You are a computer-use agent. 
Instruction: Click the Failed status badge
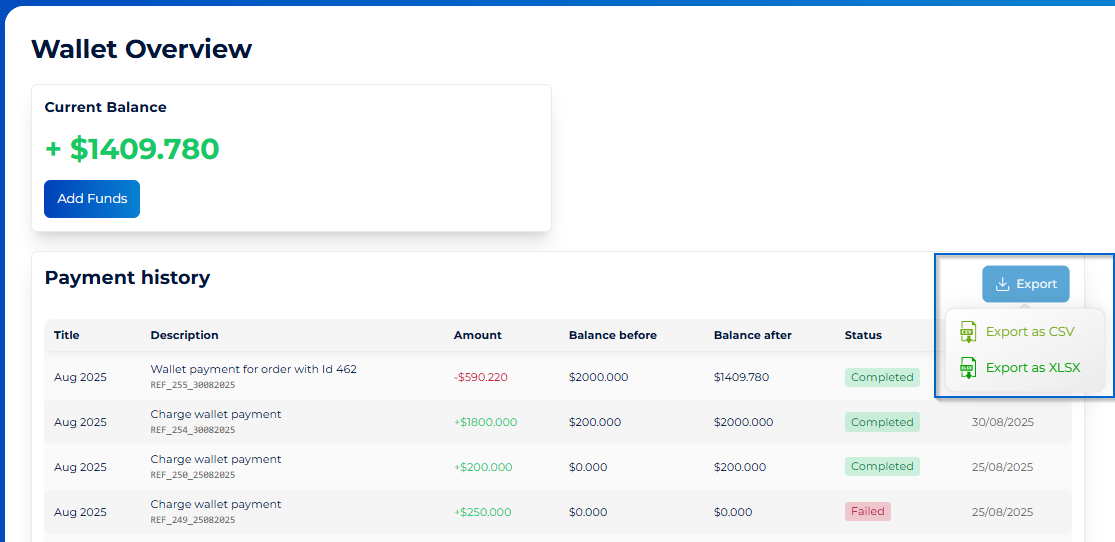pyautogui.click(x=867, y=511)
